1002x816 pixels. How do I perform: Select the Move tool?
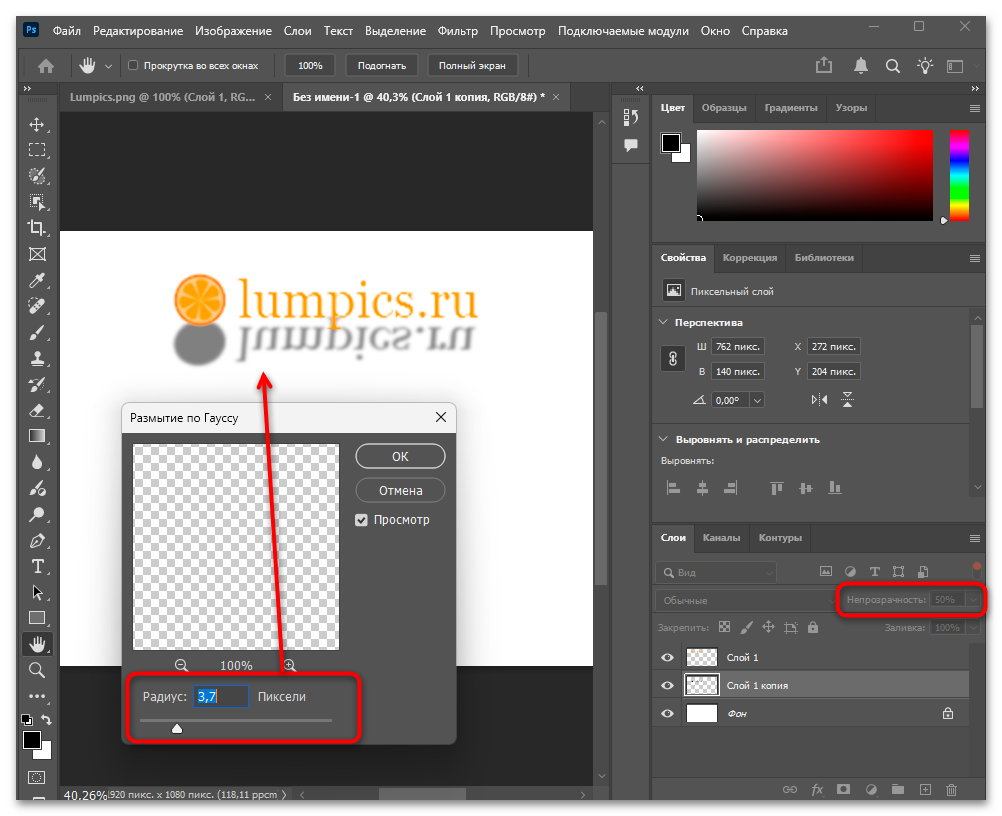point(37,124)
